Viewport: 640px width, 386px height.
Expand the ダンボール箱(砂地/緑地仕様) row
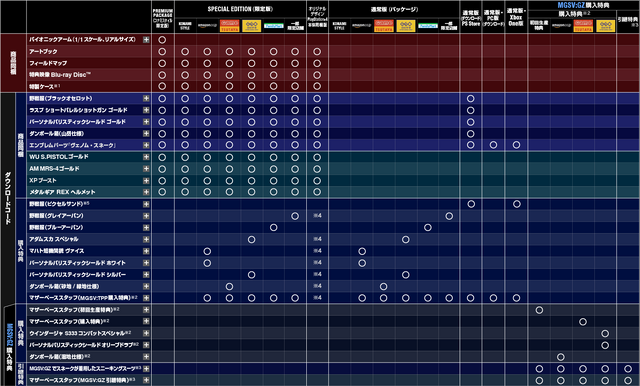tap(146, 286)
